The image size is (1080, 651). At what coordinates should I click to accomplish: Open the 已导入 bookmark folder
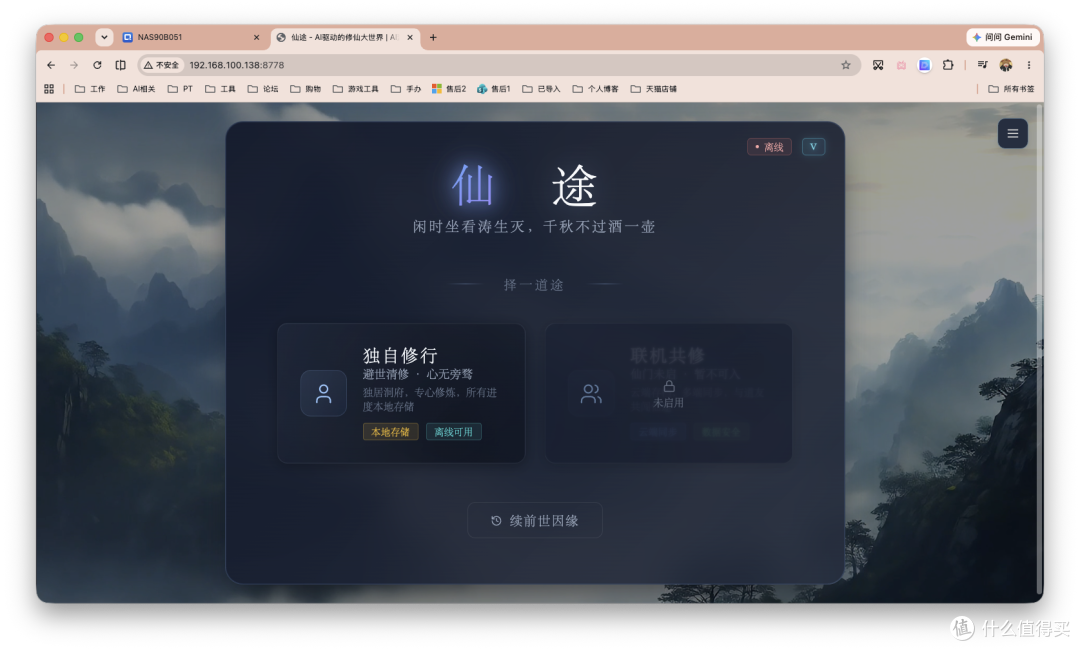(541, 89)
